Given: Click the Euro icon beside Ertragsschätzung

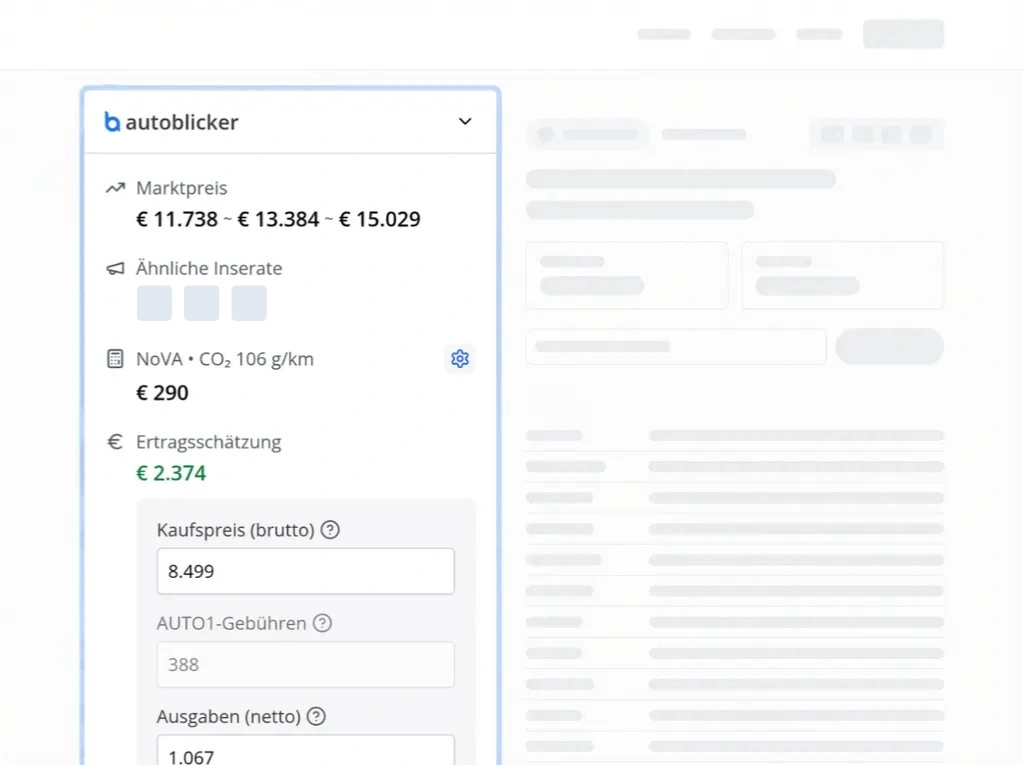Looking at the screenshot, I should (116, 441).
